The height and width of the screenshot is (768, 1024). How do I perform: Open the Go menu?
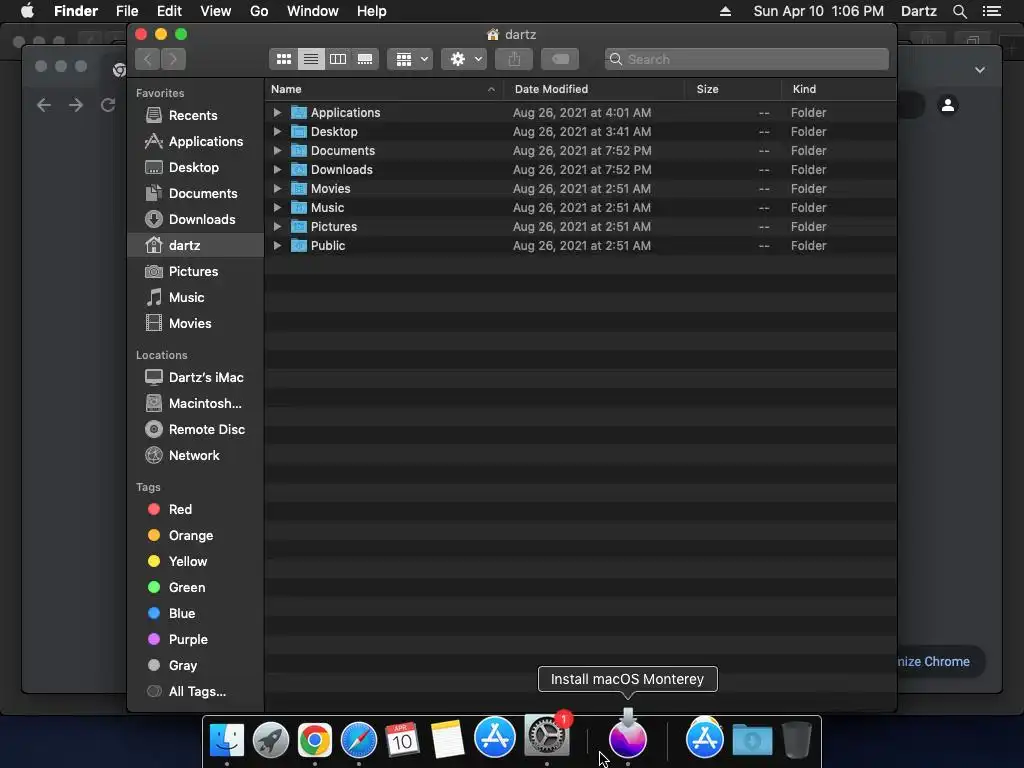[x=259, y=11]
